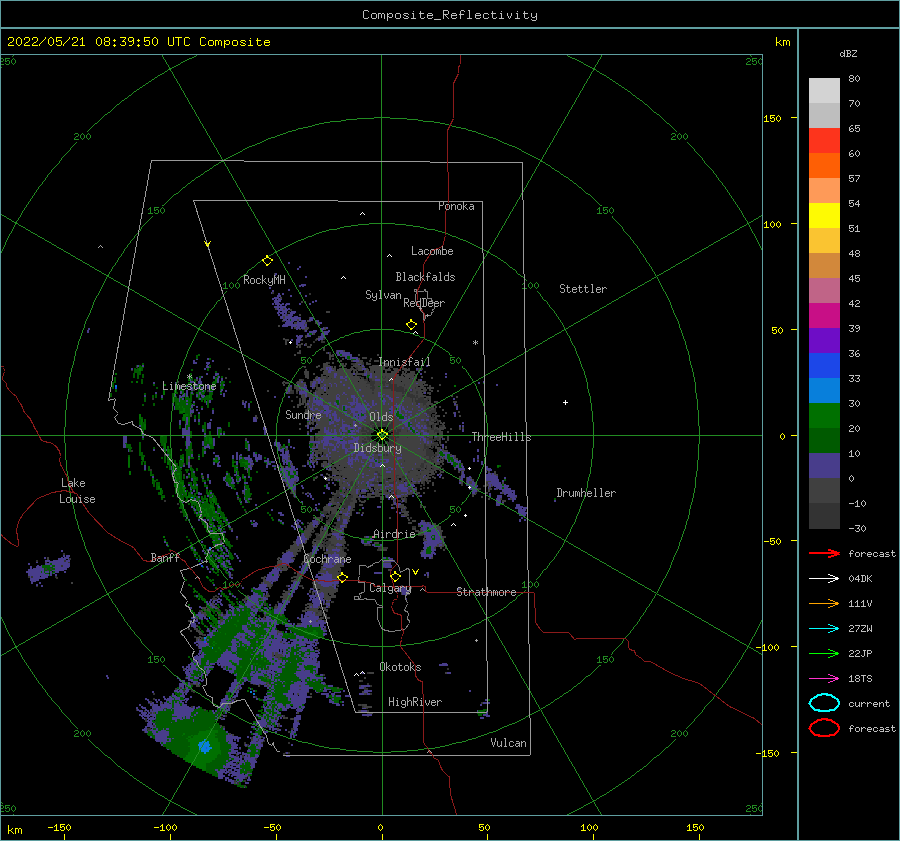Click the asterisk marker near Limestone
900x841 pixels.
pos(189,377)
